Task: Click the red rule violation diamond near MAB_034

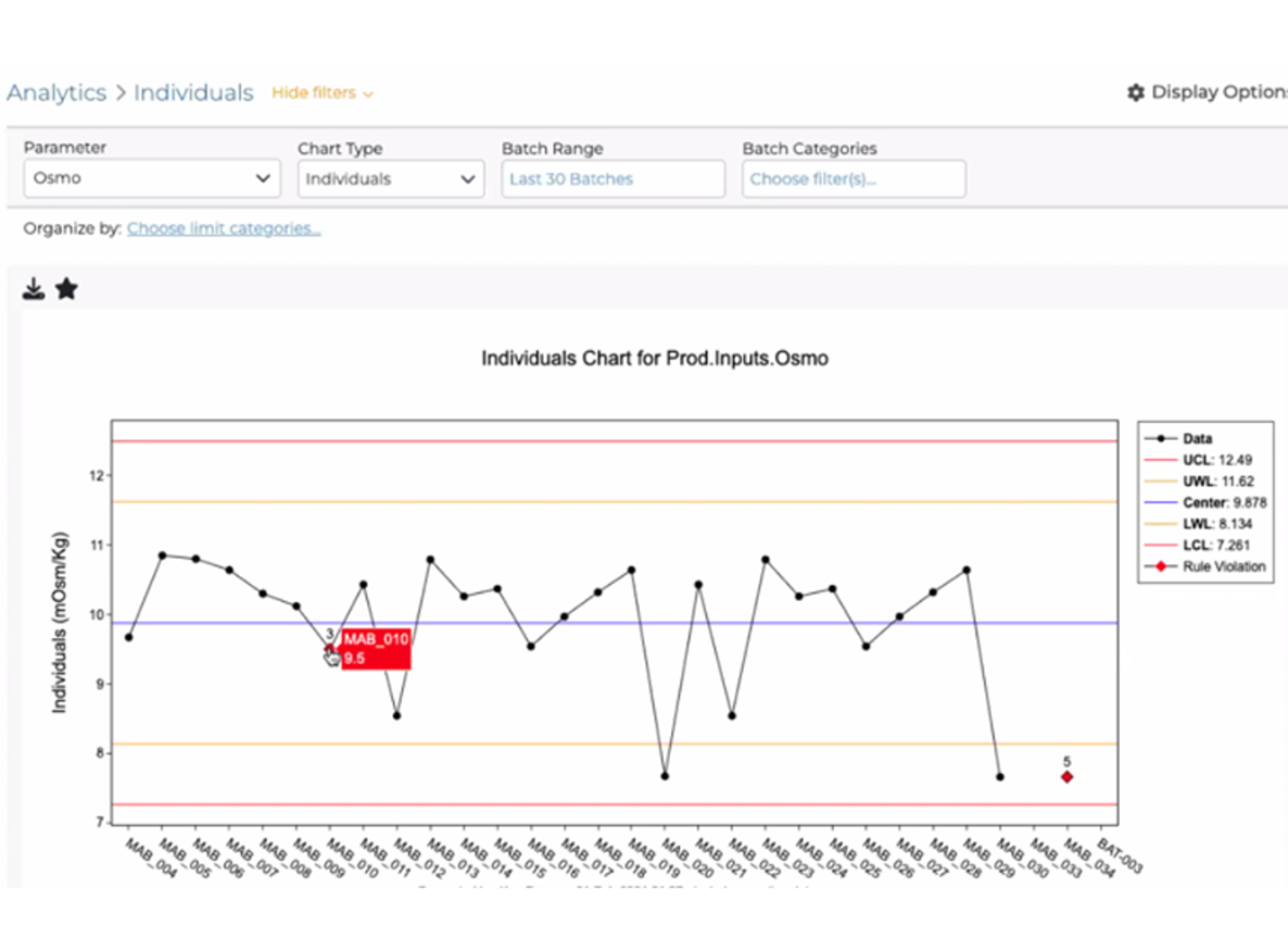Action: pyautogui.click(x=1066, y=777)
